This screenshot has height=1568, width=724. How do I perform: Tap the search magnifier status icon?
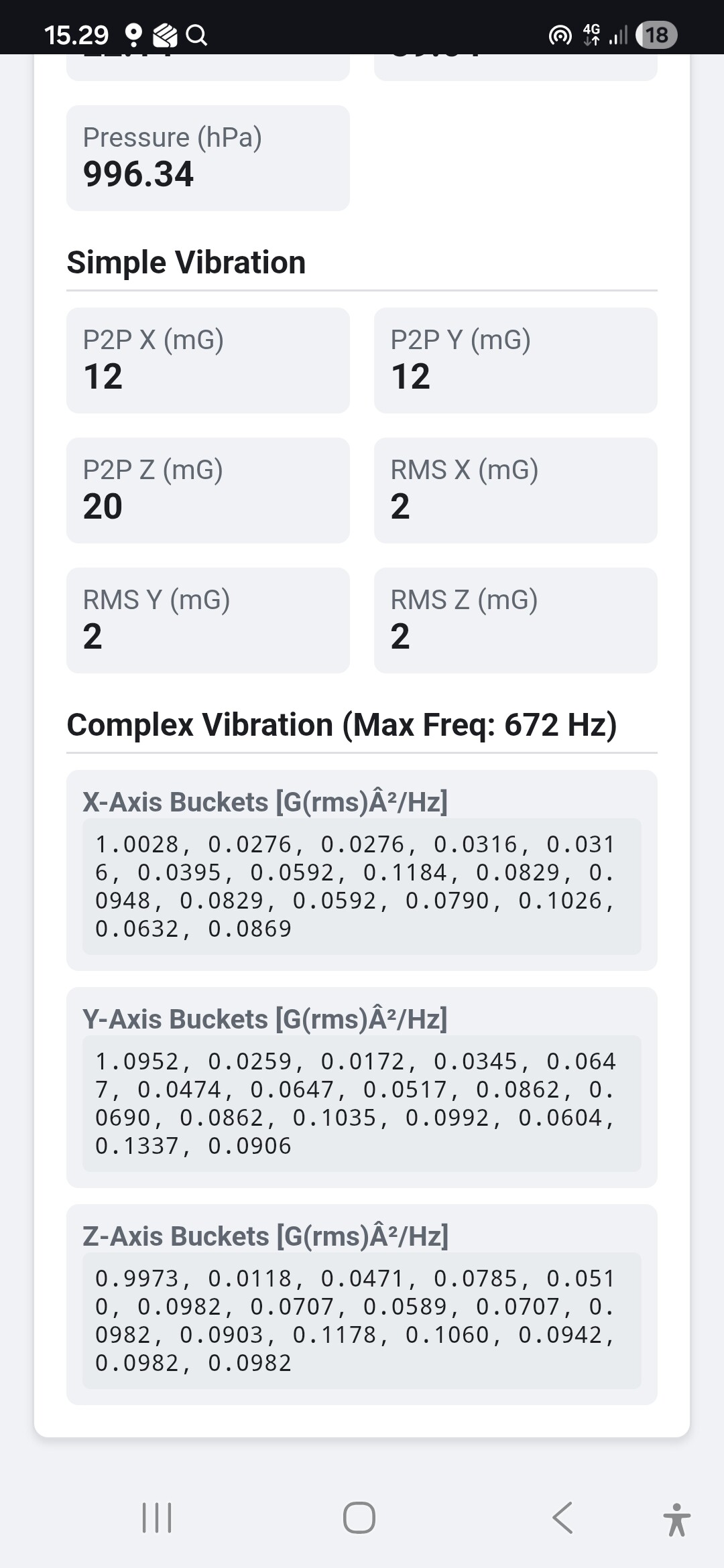196,34
